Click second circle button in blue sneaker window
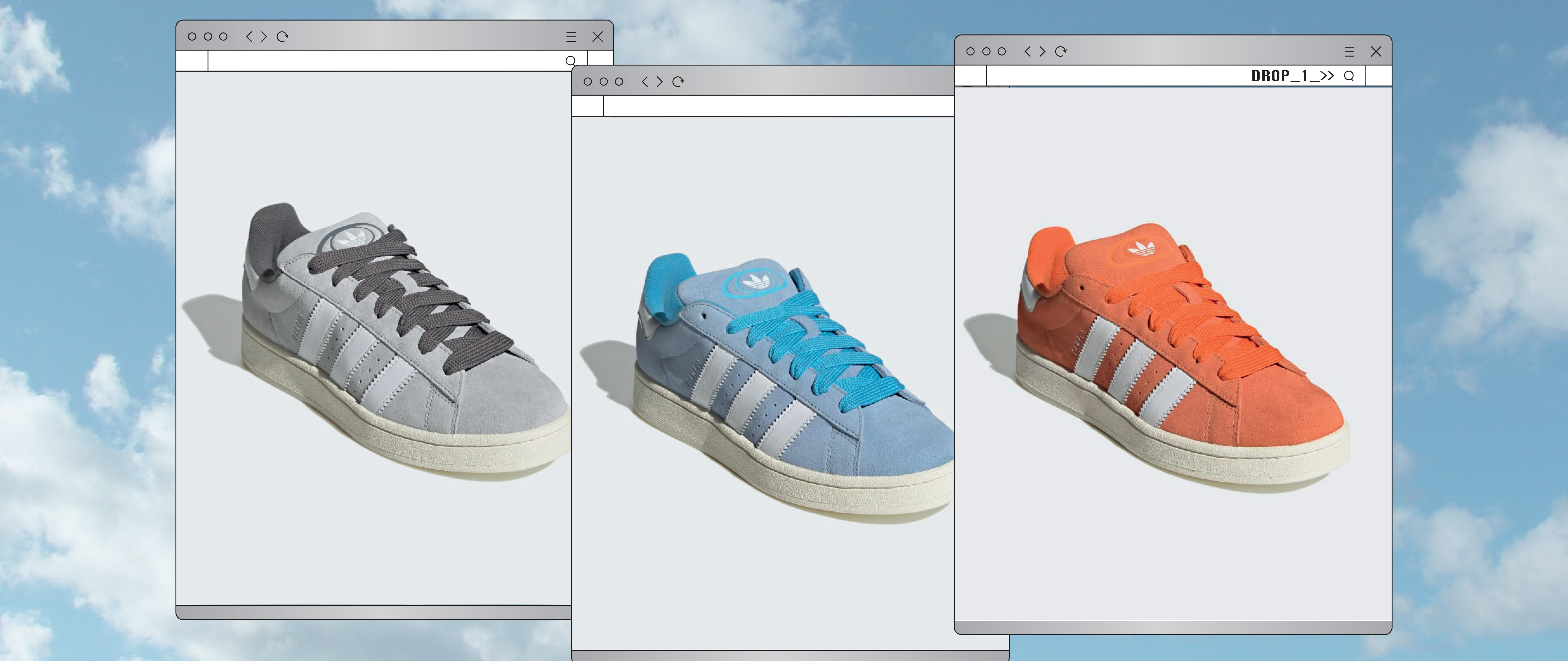 point(604,81)
